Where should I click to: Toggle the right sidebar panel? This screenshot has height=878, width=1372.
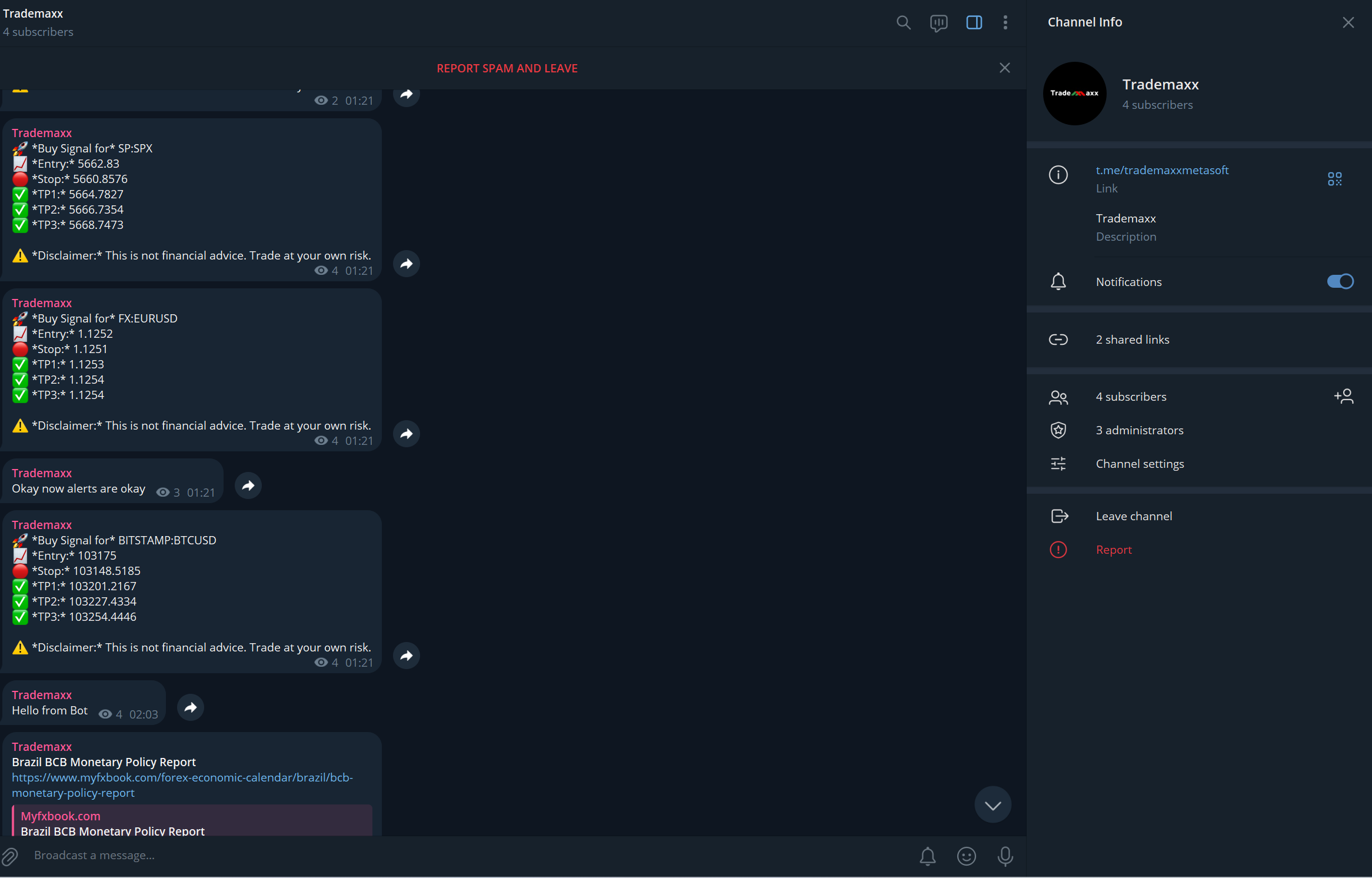point(974,22)
